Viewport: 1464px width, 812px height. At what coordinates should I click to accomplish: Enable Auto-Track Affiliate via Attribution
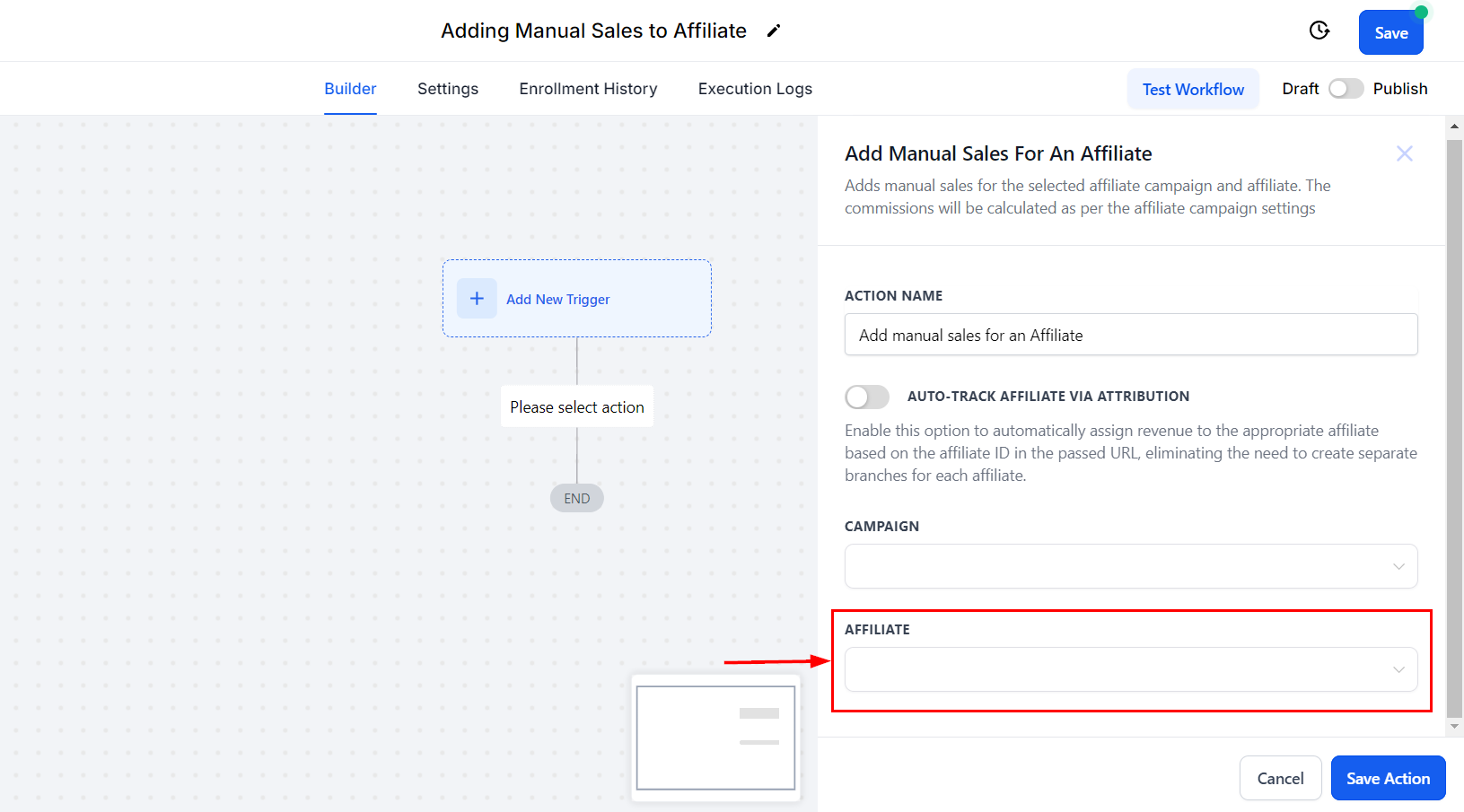tap(867, 397)
